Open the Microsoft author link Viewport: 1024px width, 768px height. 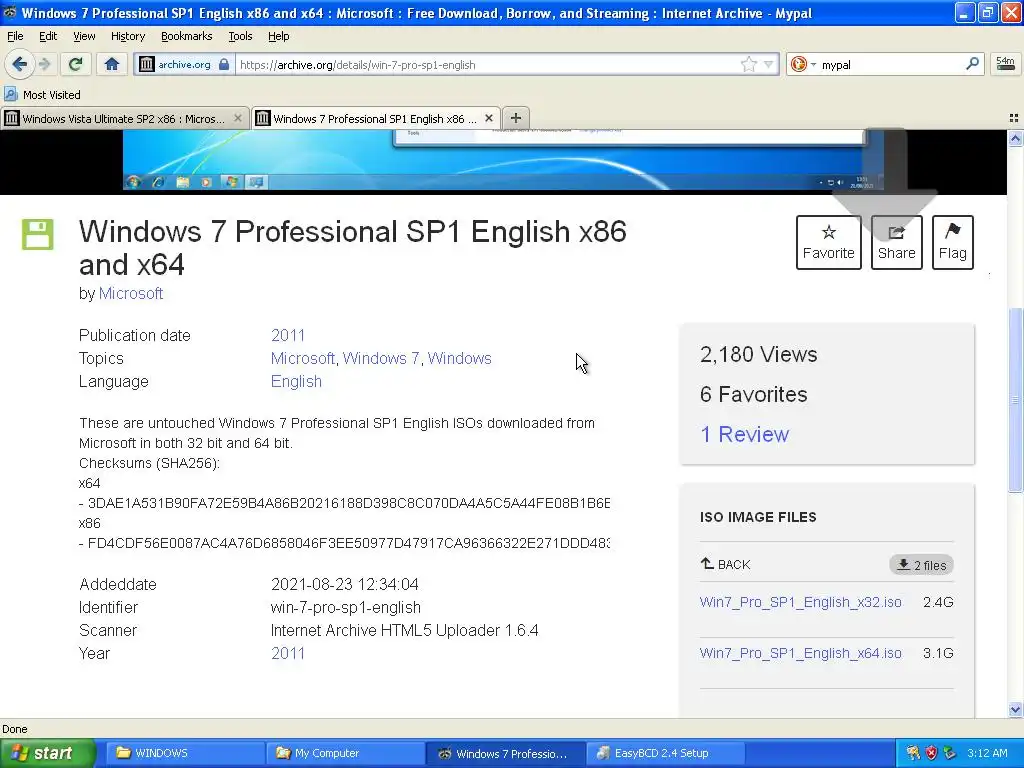131,293
